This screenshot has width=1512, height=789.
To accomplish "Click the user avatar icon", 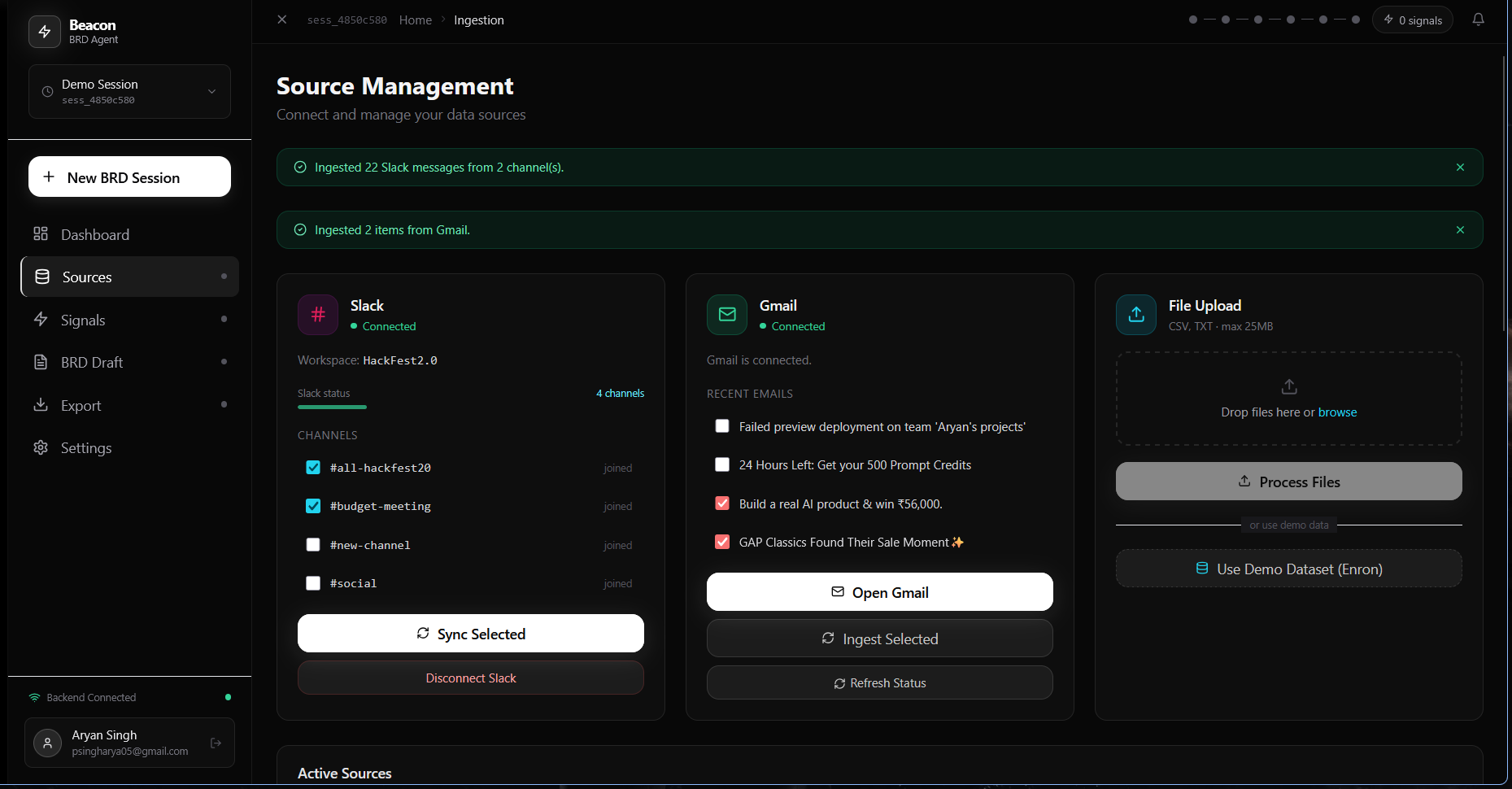I will [x=48, y=743].
